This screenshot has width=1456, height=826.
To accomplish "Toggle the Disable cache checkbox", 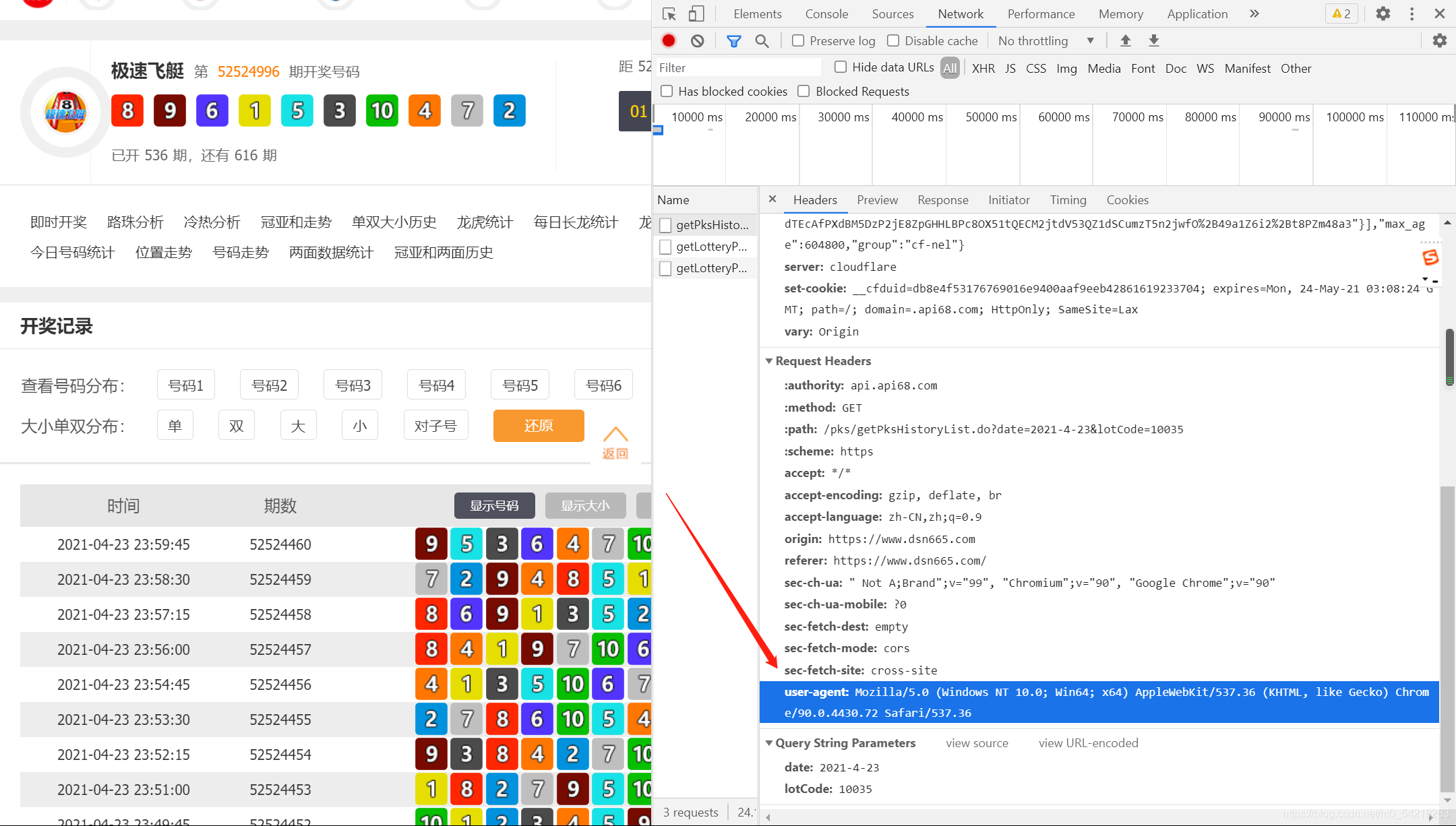I will click(x=892, y=41).
